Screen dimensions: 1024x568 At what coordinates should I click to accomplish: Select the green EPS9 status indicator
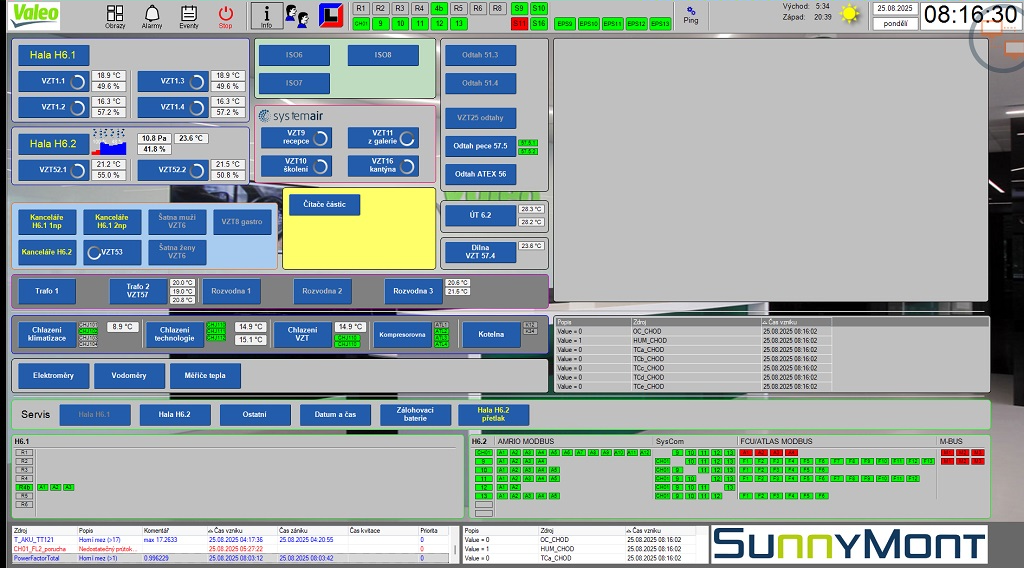pyautogui.click(x=565, y=23)
